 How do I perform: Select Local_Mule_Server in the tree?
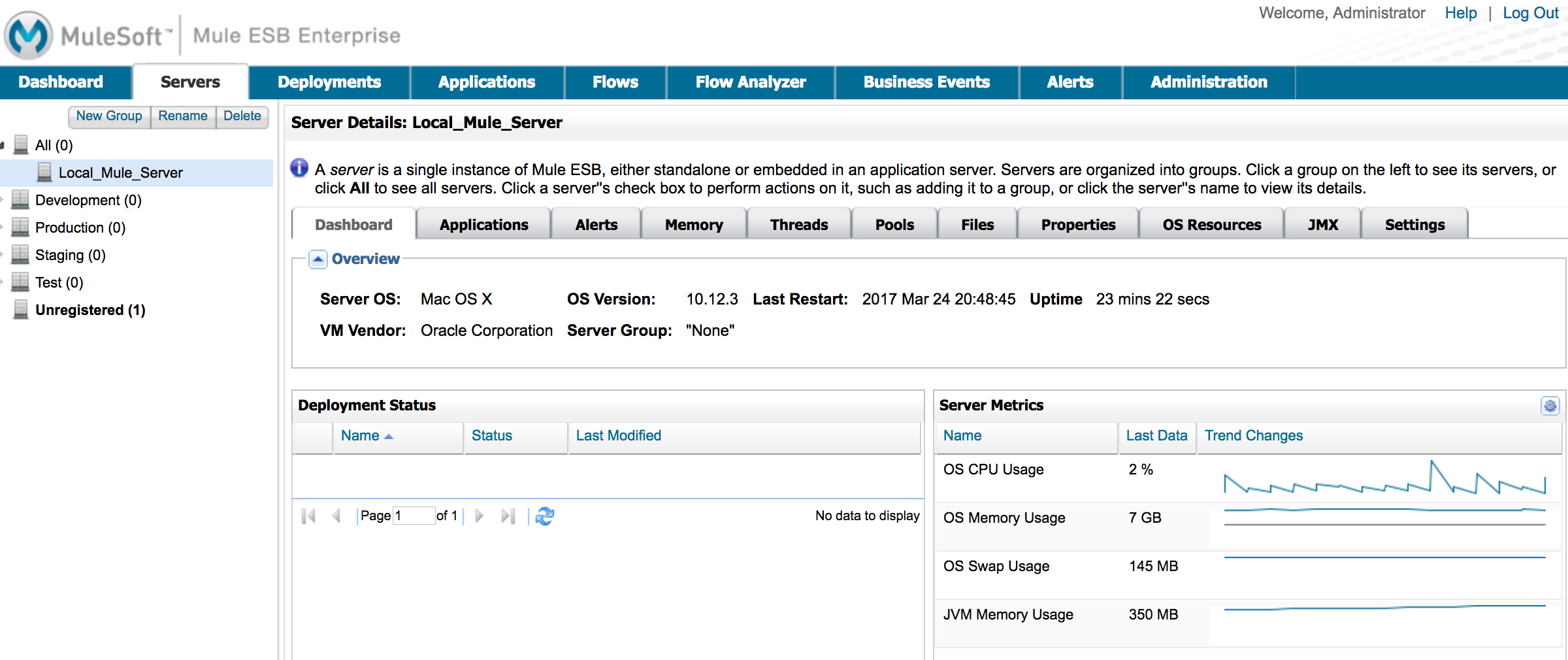point(120,173)
